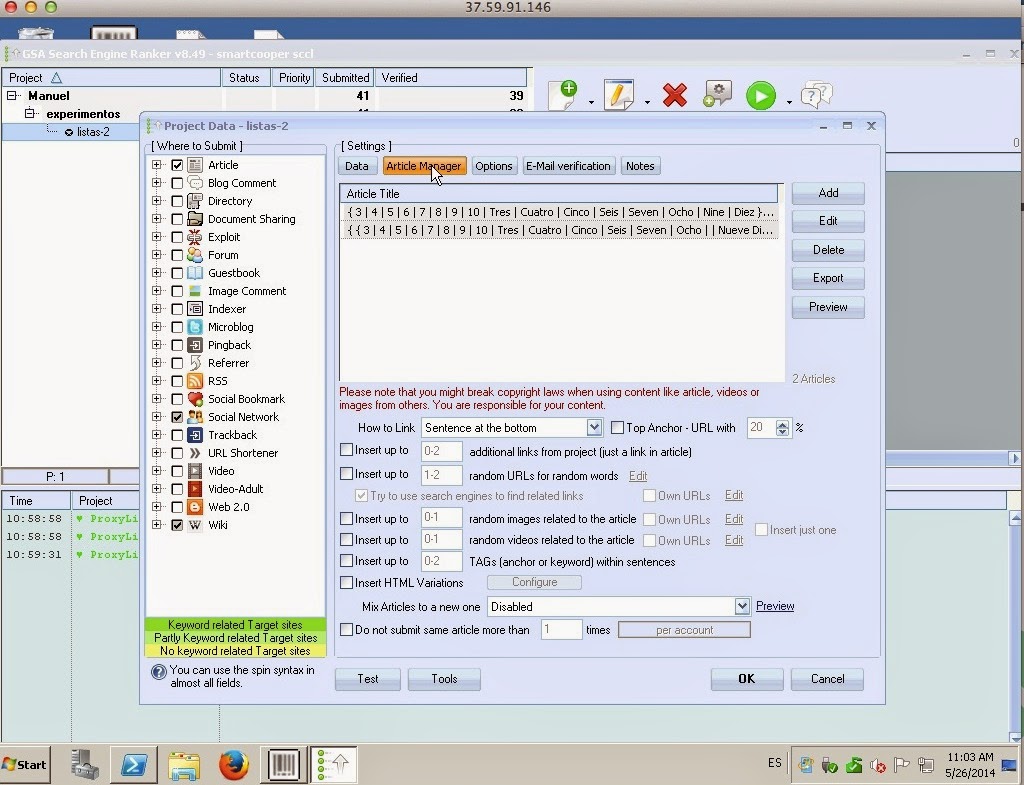This screenshot has height=785, width=1024.
Task: Click the Wiki category icon
Action: 195,524
